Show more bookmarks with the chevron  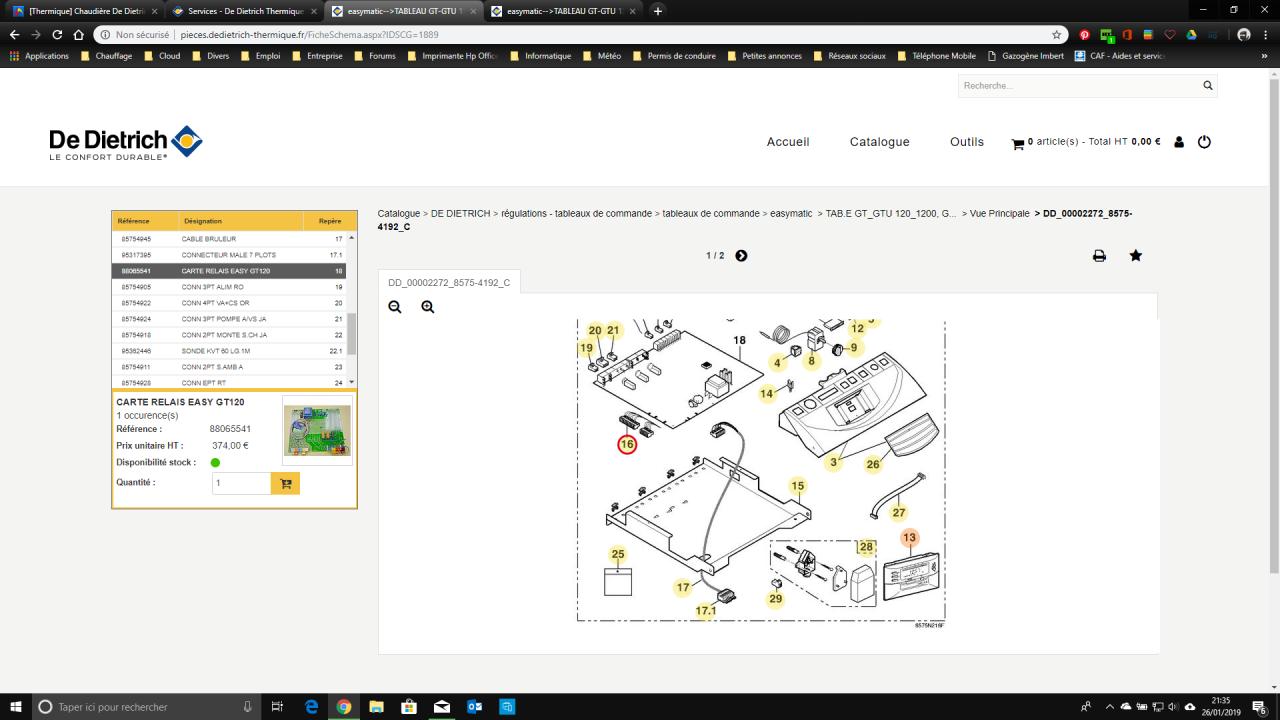pyautogui.click(x=1266, y=56)
